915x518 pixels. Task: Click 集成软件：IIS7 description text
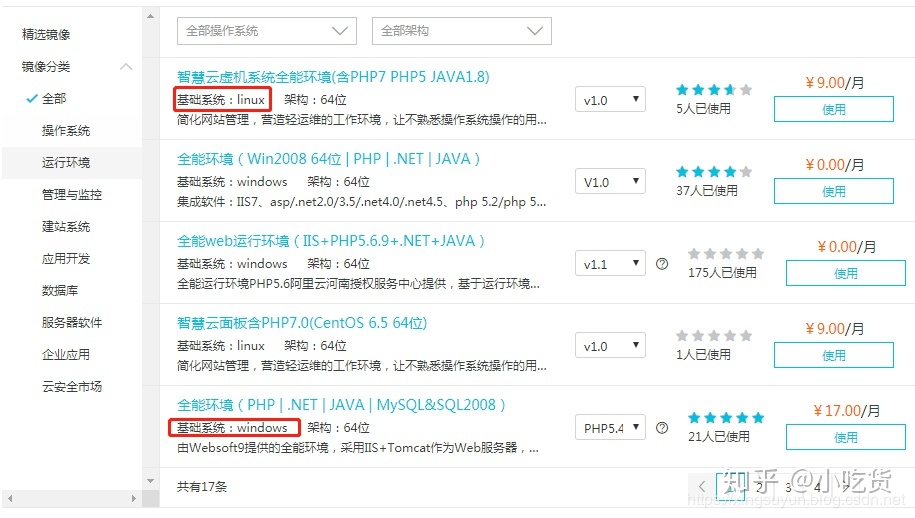[x=361, y=202]
